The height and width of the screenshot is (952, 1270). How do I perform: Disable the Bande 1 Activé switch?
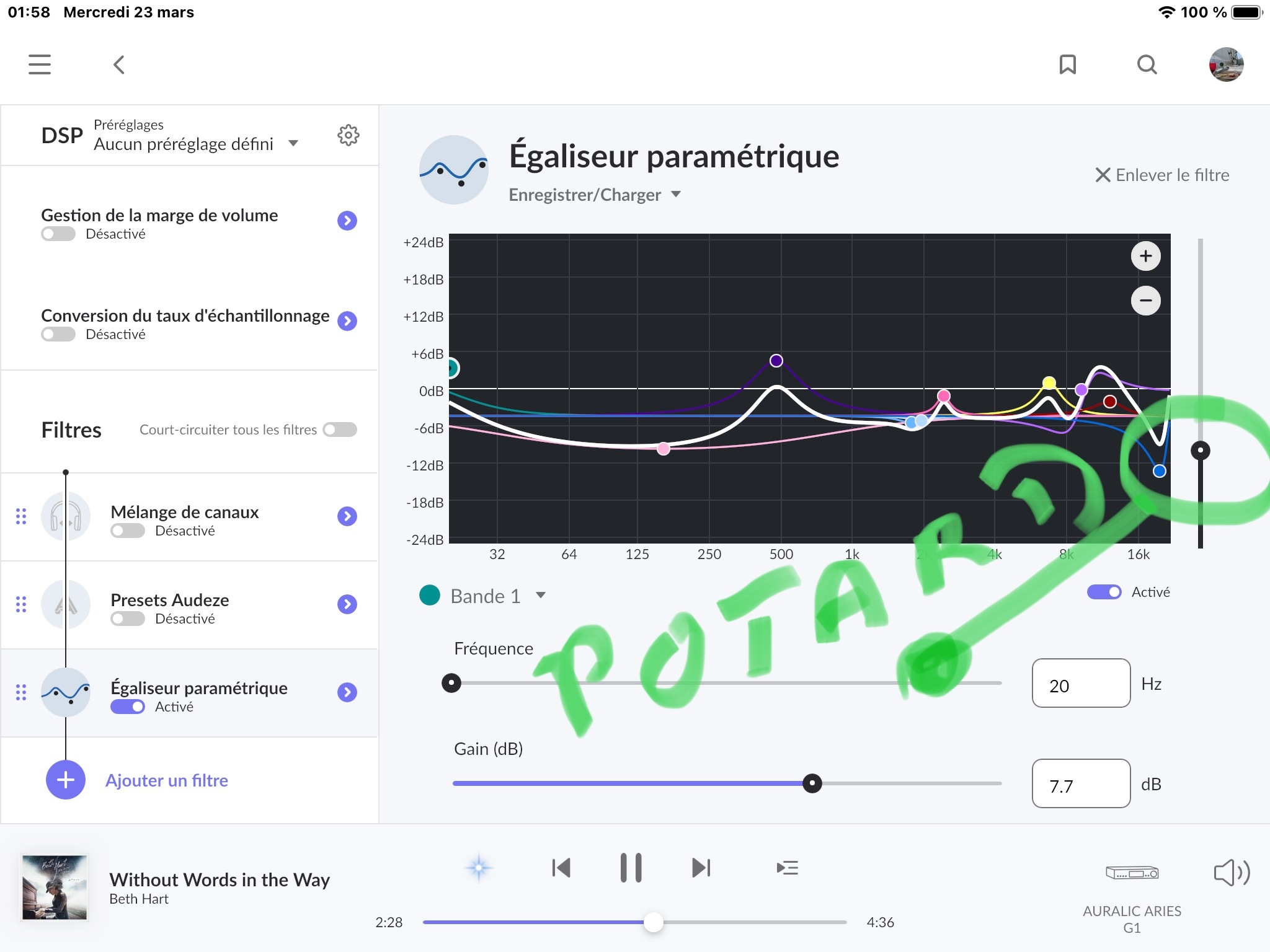coord(1104,592)
